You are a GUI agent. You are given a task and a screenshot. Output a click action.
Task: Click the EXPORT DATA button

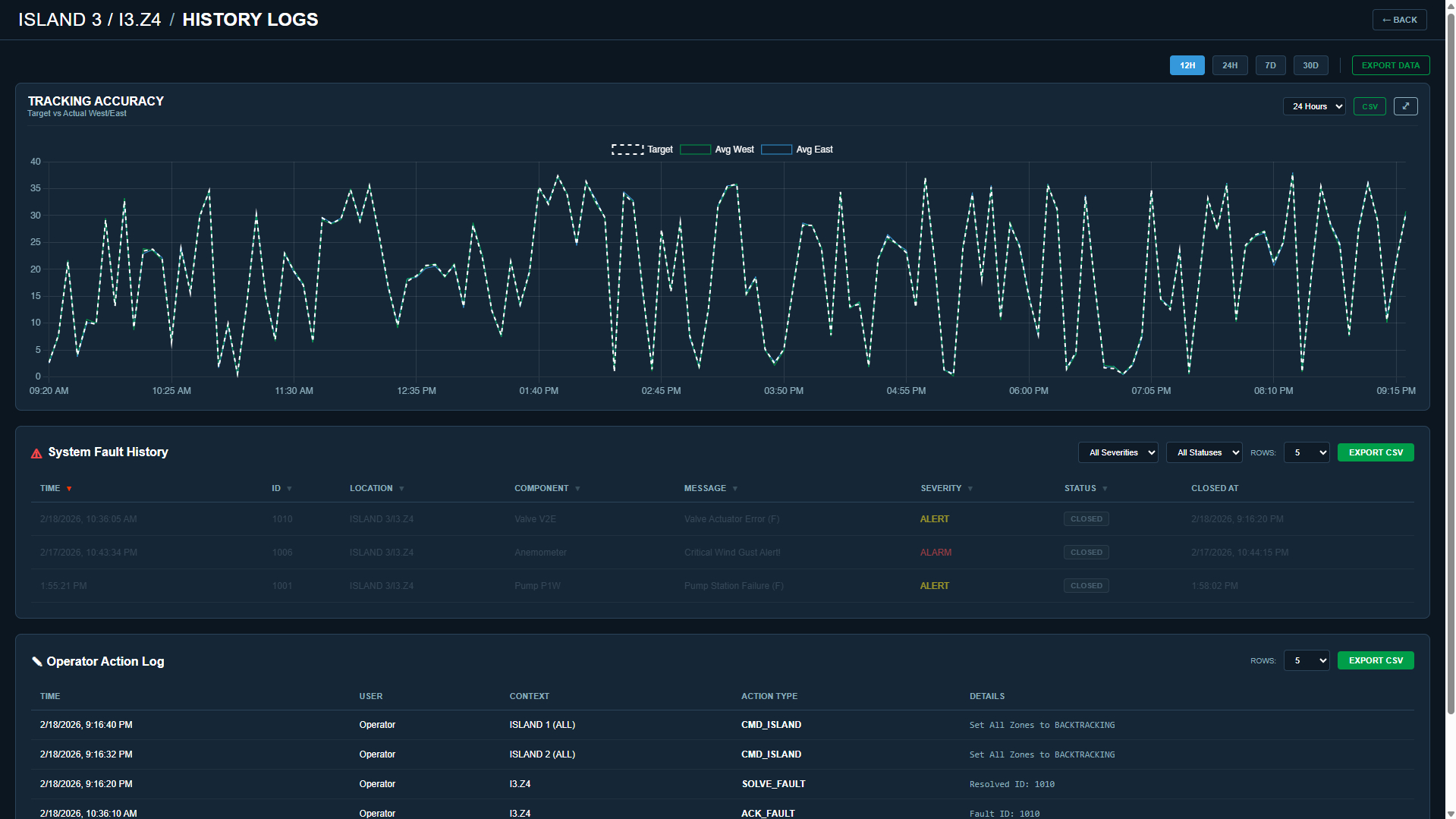(1390, 65)
